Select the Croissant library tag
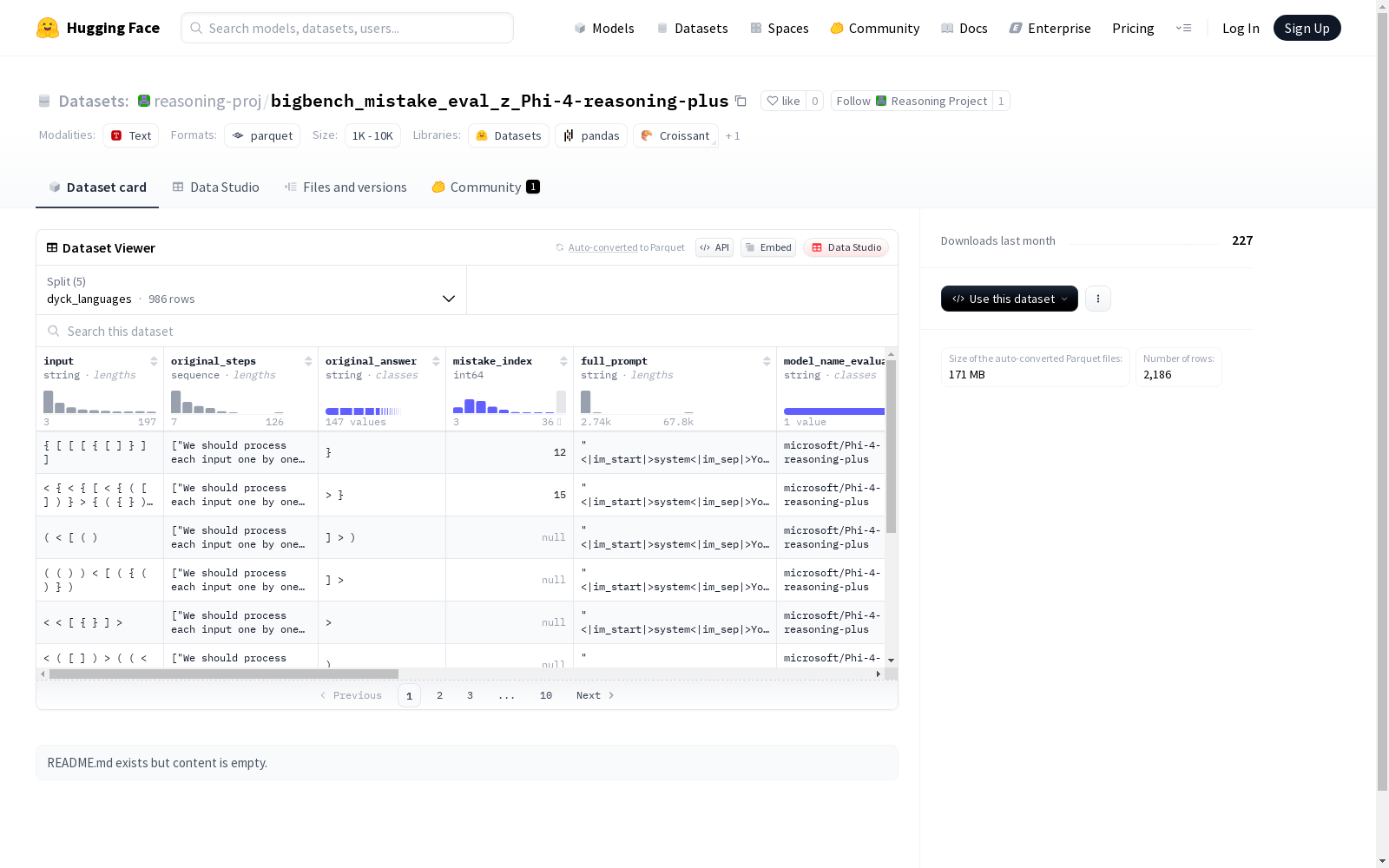The image size is (1389, 868). pyautogui.click(x=675, y=135)
